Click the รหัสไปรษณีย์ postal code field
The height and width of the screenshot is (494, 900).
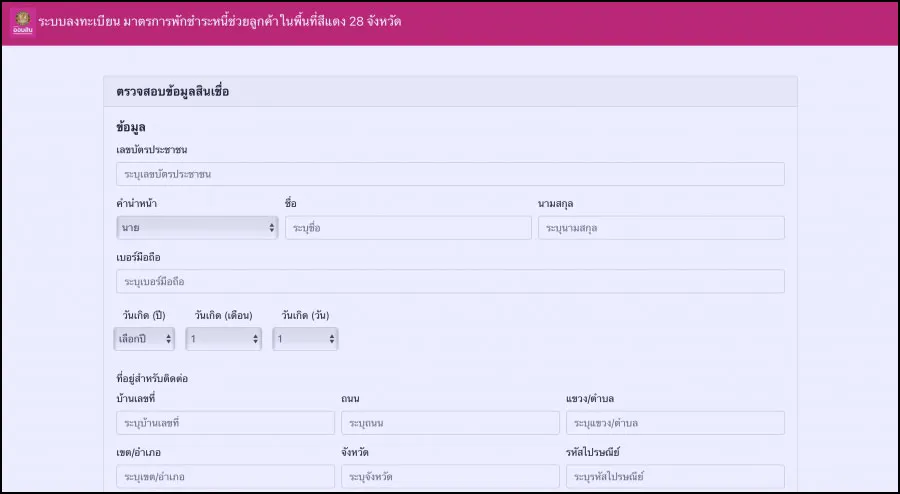[x=674, y=477]
